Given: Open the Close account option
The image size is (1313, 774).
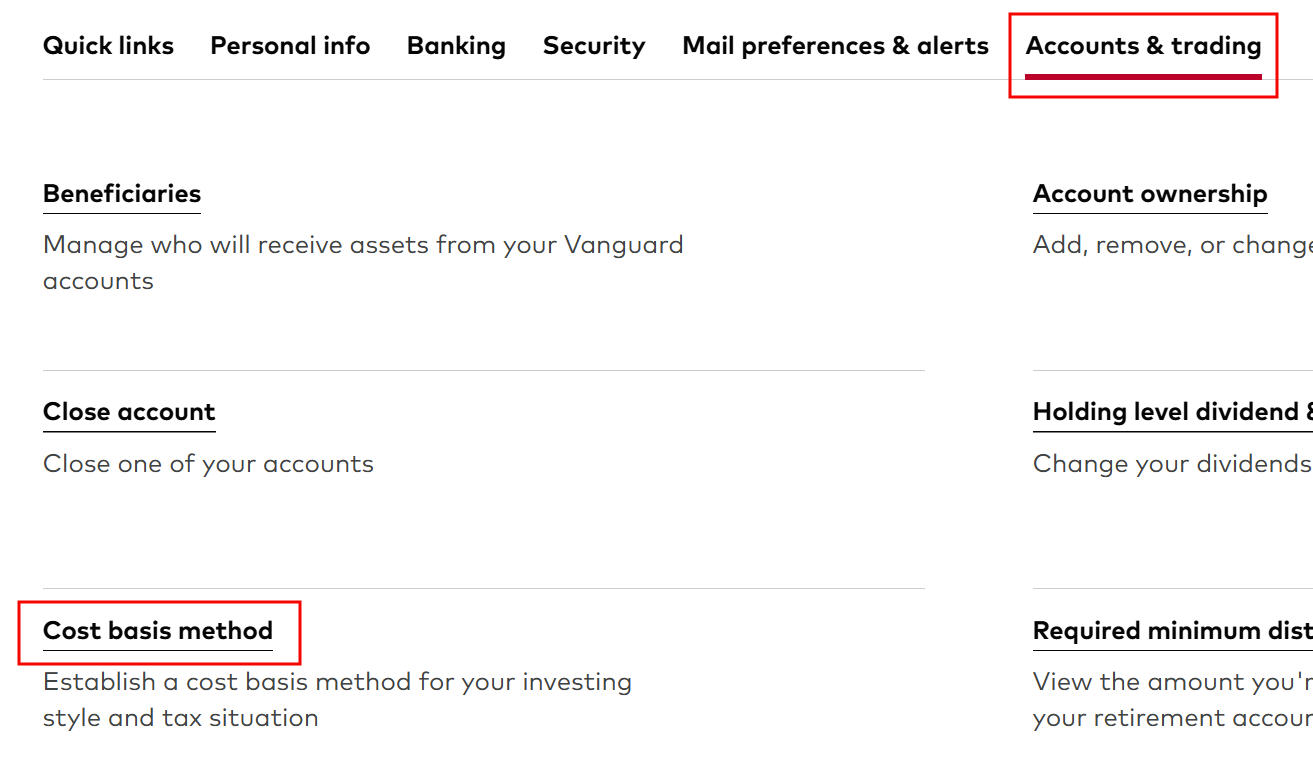Looking at the screenshot, I should click(x=128, y=411).
